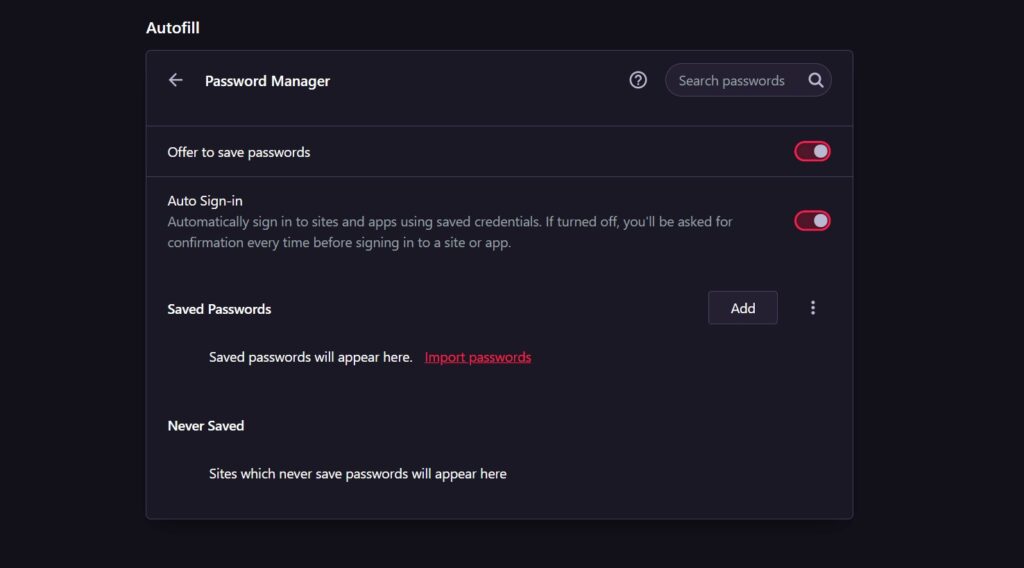
Task: Open the help question mark icon
Action: tap(638, 80)
